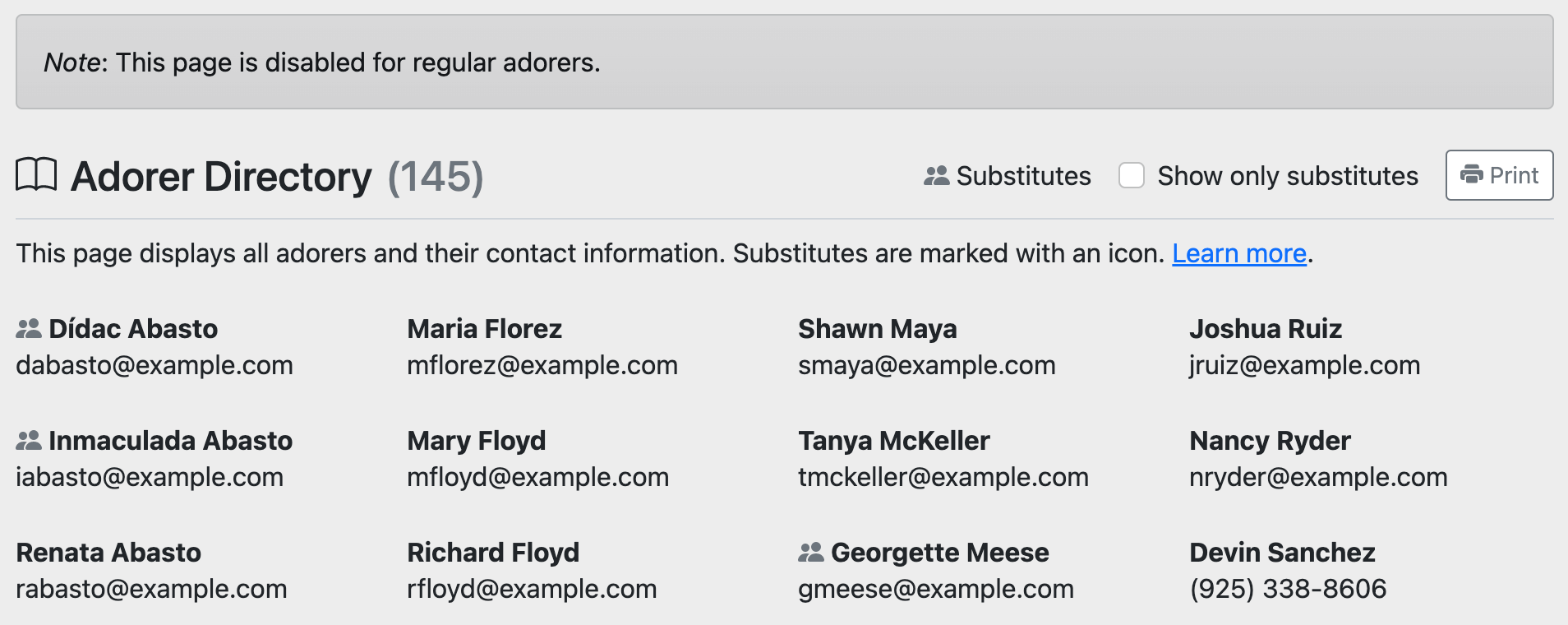Screen dimensions: 1568x625
Task: Click substitute icon next to Inmaculada Abasto
Action: tap(29, 441)
